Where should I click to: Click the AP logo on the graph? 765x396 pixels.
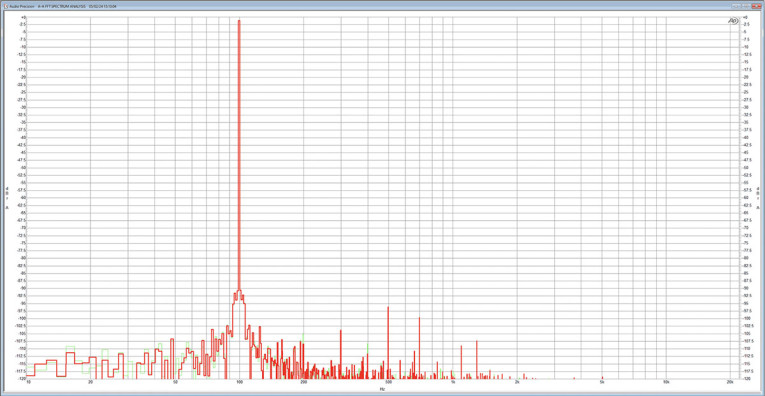732,20
